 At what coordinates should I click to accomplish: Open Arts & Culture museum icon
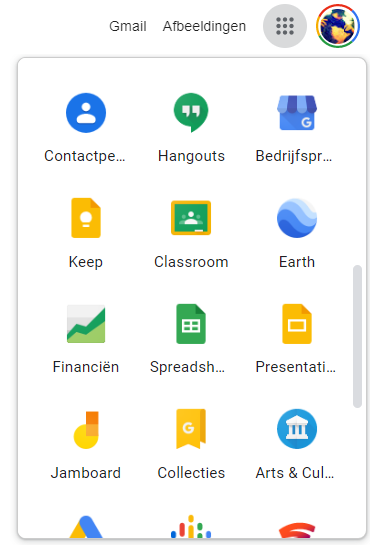click(x=297, y=429)
